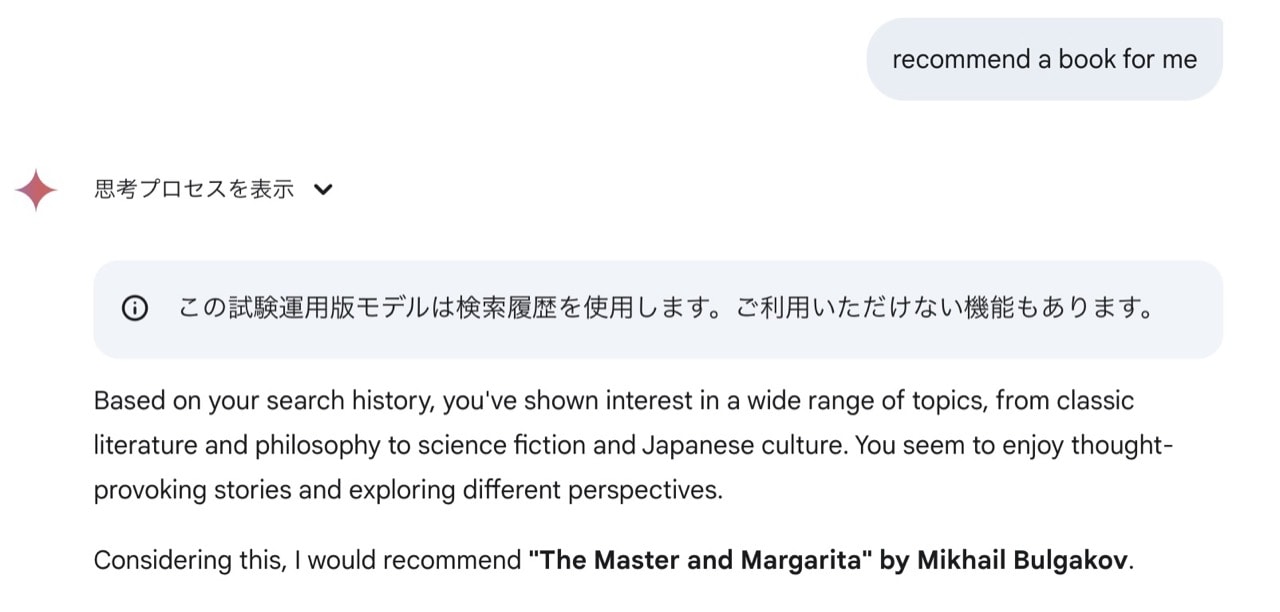The image size is (1280, 612).
Task: Click the bold "The Master and Margarita" title
Action: tap(699, 560)
